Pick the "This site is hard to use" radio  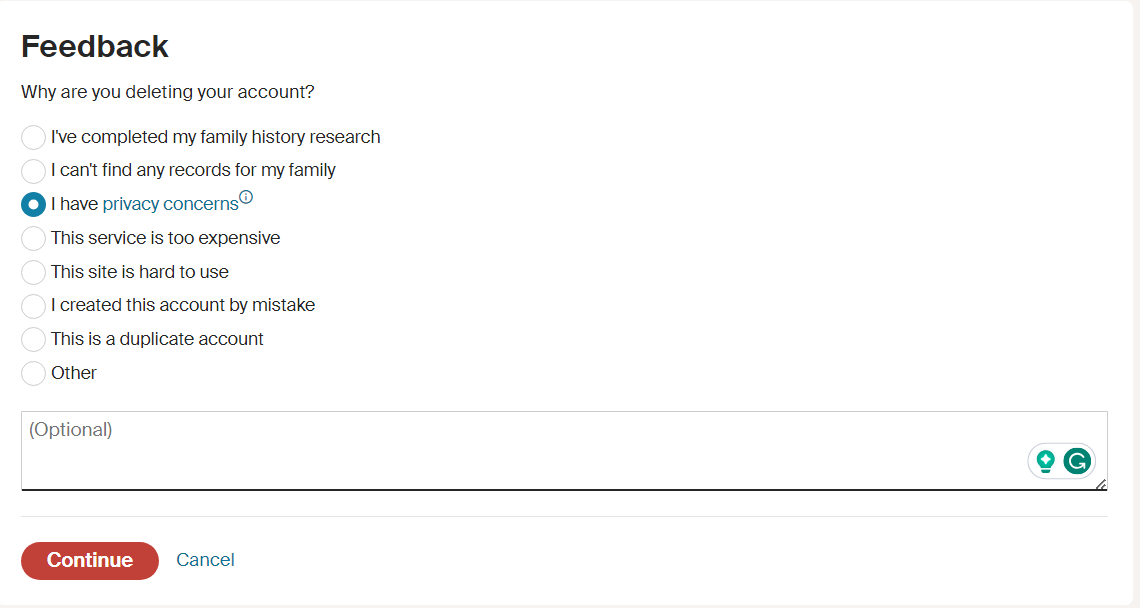coord(33,272)
